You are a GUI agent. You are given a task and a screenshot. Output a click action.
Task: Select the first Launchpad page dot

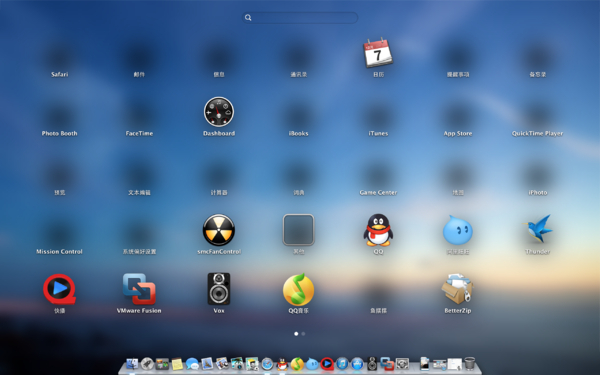point(296,334)
